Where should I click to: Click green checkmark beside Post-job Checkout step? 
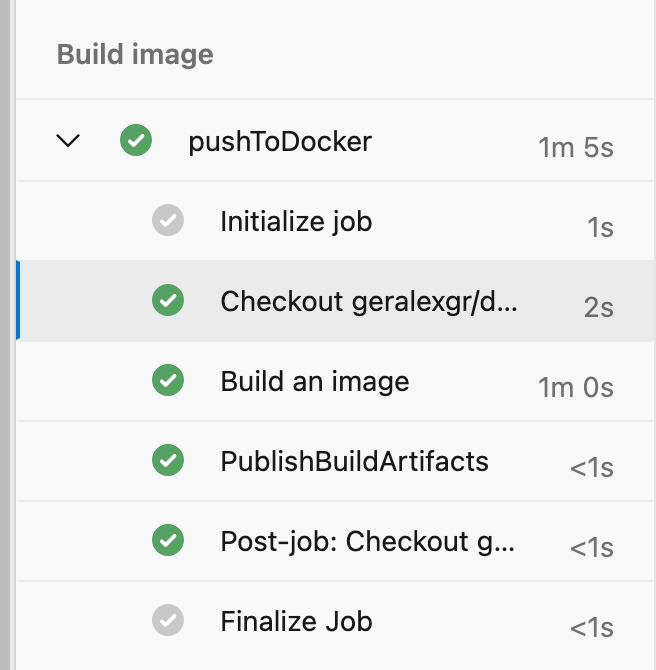tap(168, 541)
